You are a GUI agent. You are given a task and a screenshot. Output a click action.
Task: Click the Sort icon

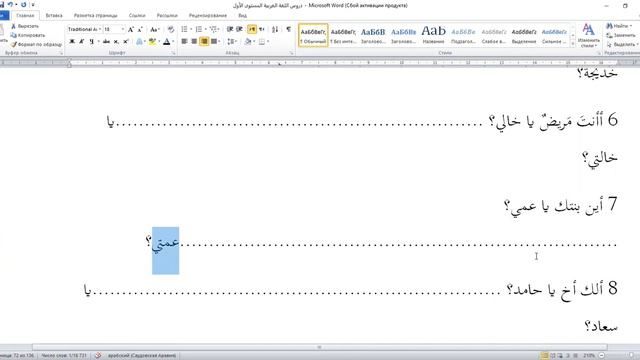click(x=275, y=29)
